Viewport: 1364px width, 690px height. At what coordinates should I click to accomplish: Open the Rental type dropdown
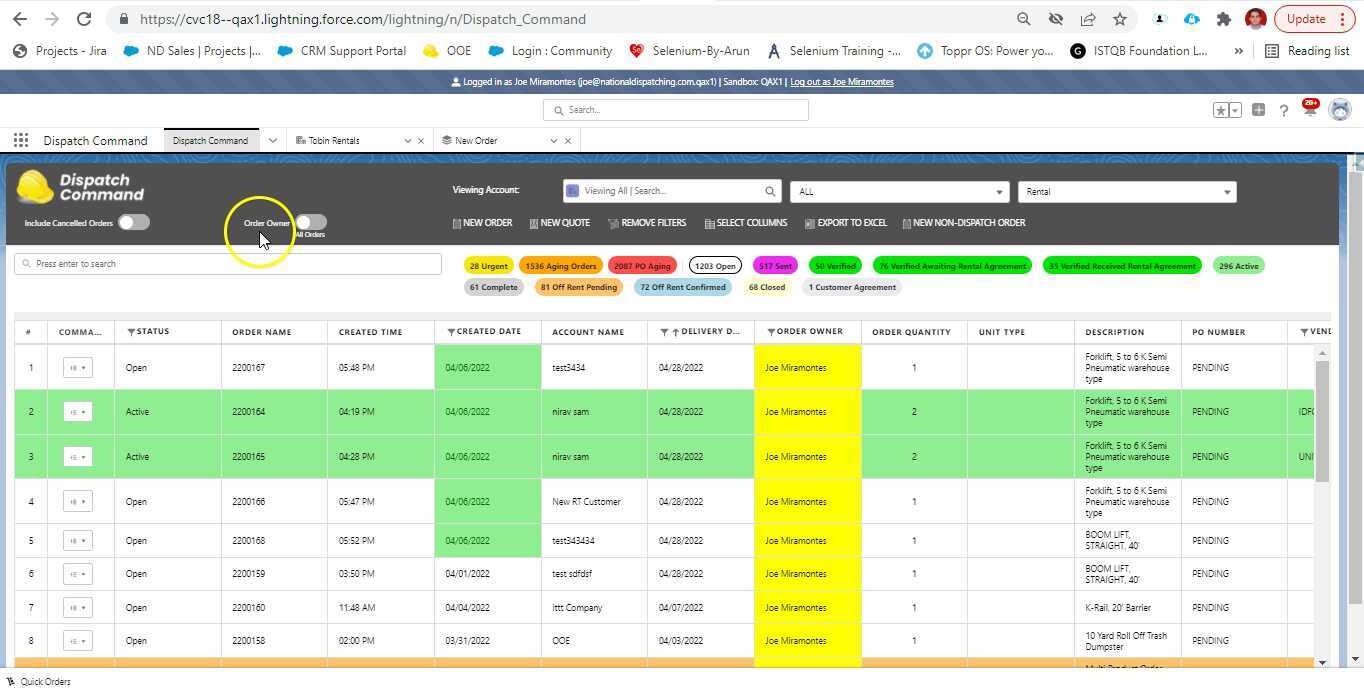click(x=1126, y=192)
